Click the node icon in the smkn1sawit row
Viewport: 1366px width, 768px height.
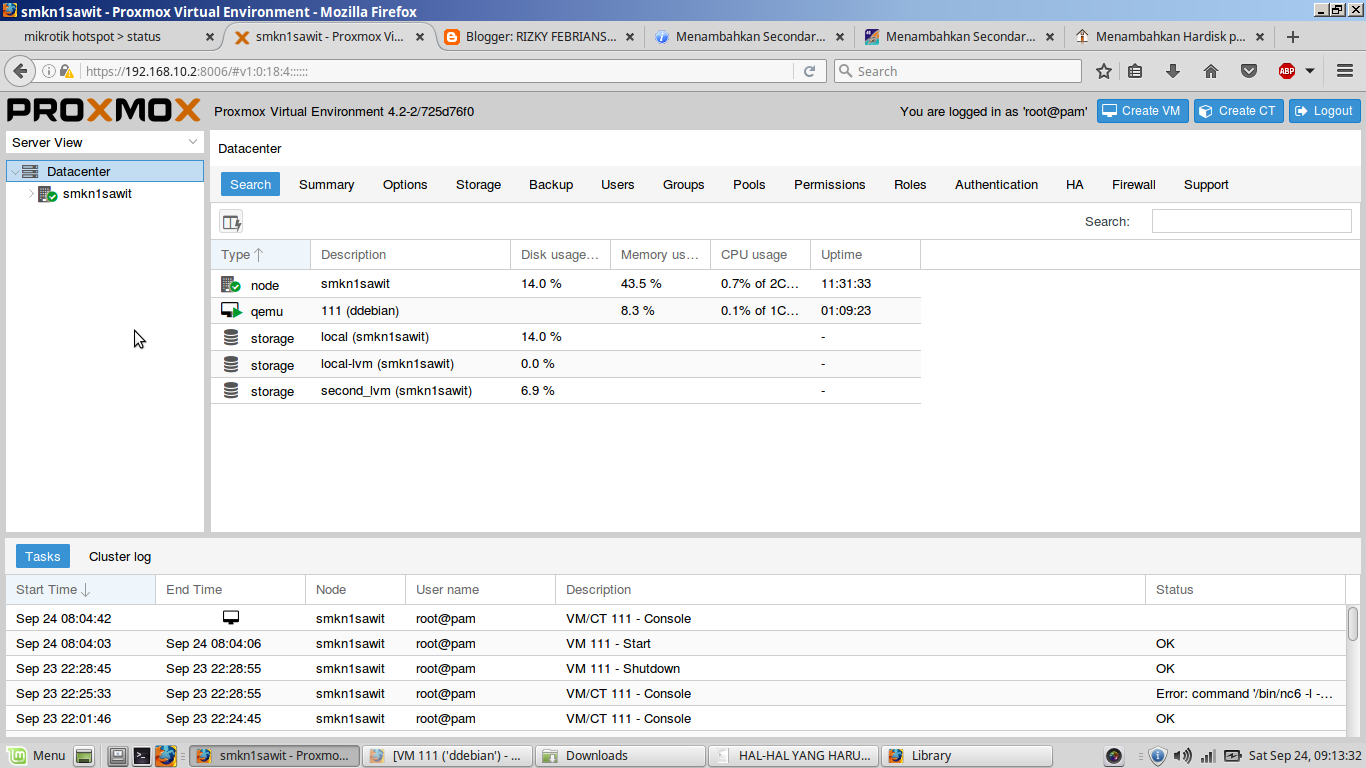(232, 284)
